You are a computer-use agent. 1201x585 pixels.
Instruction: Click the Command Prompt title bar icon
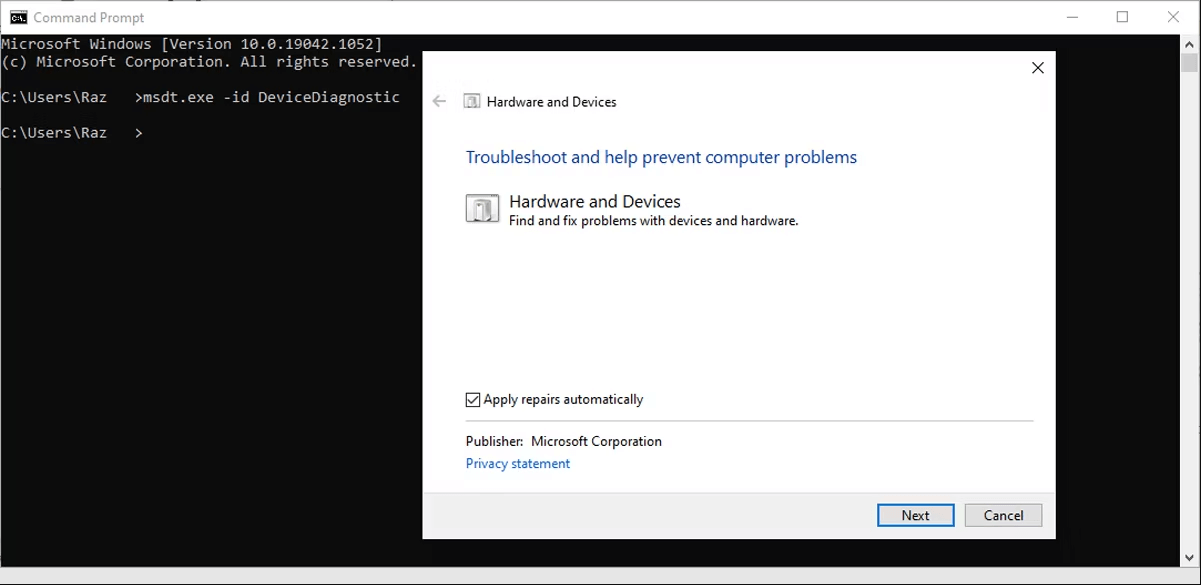coord(18,17)
